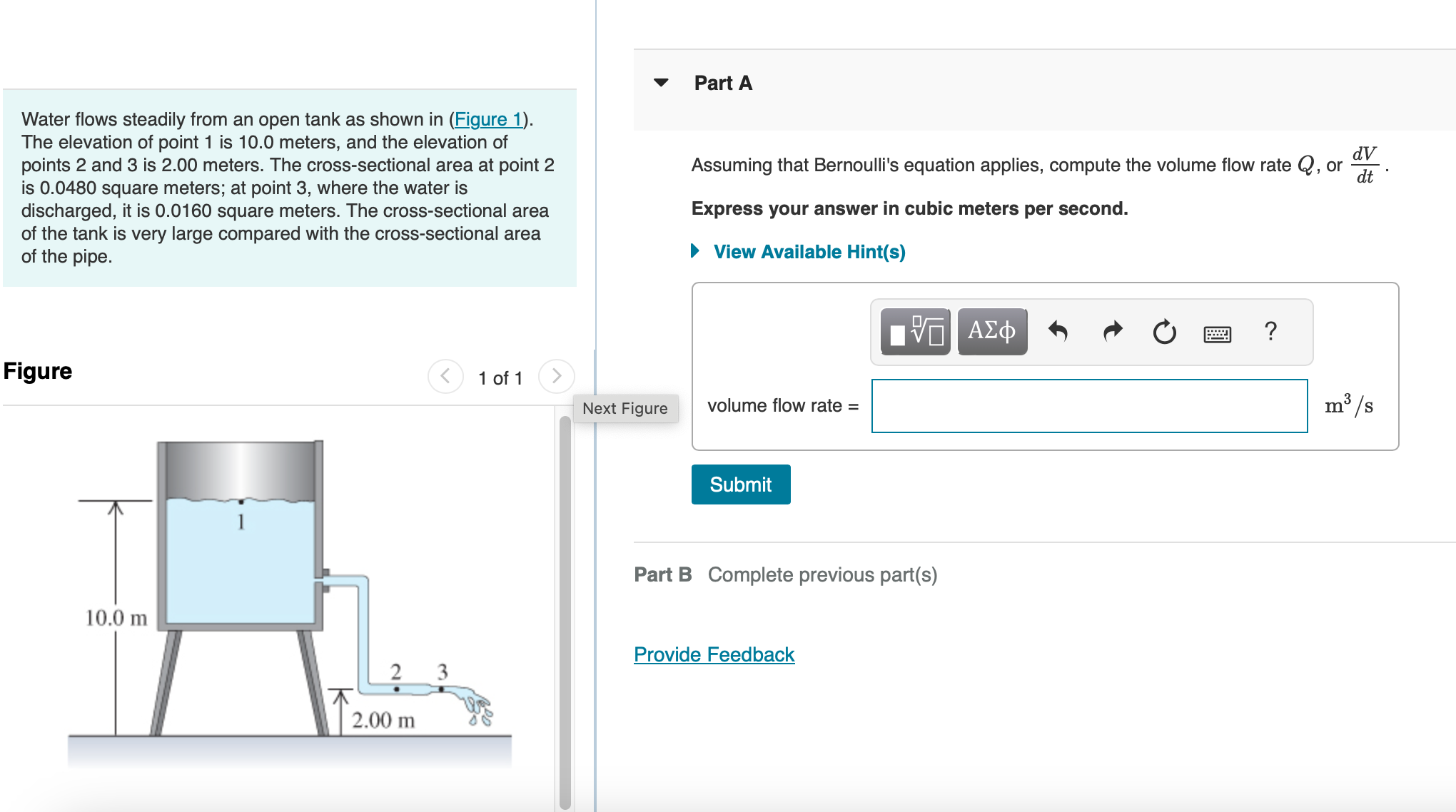Collapse the Part A section triangle
This screenshot has height=812, width=1456.
(662, 83)
